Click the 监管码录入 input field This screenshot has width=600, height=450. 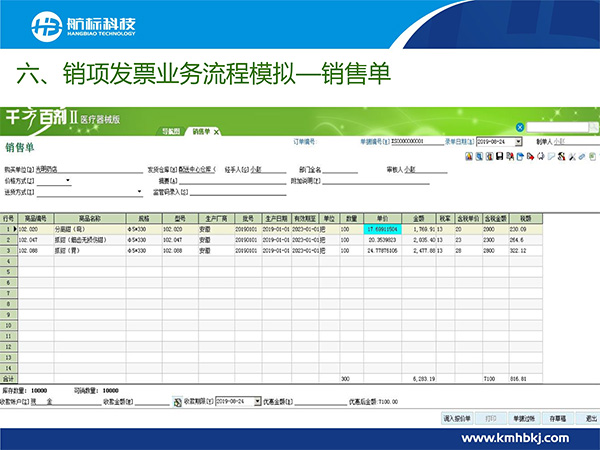click(x=238, y=192)
